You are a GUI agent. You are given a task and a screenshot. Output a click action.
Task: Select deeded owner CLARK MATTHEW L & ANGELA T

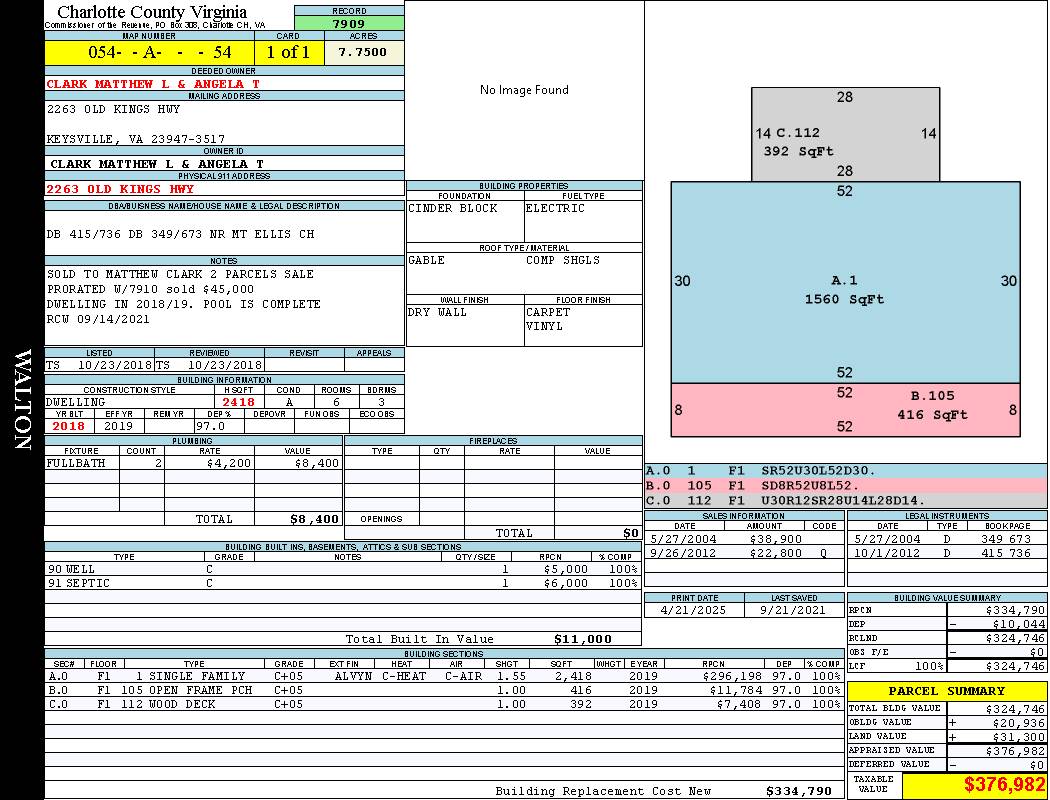[153, 84]
